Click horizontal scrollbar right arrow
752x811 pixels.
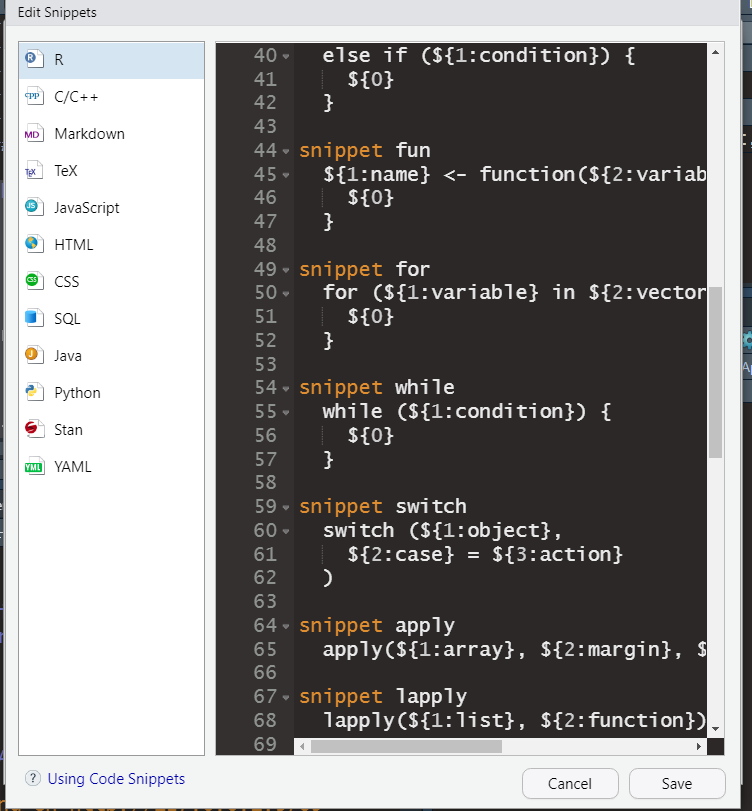point(699,746)
